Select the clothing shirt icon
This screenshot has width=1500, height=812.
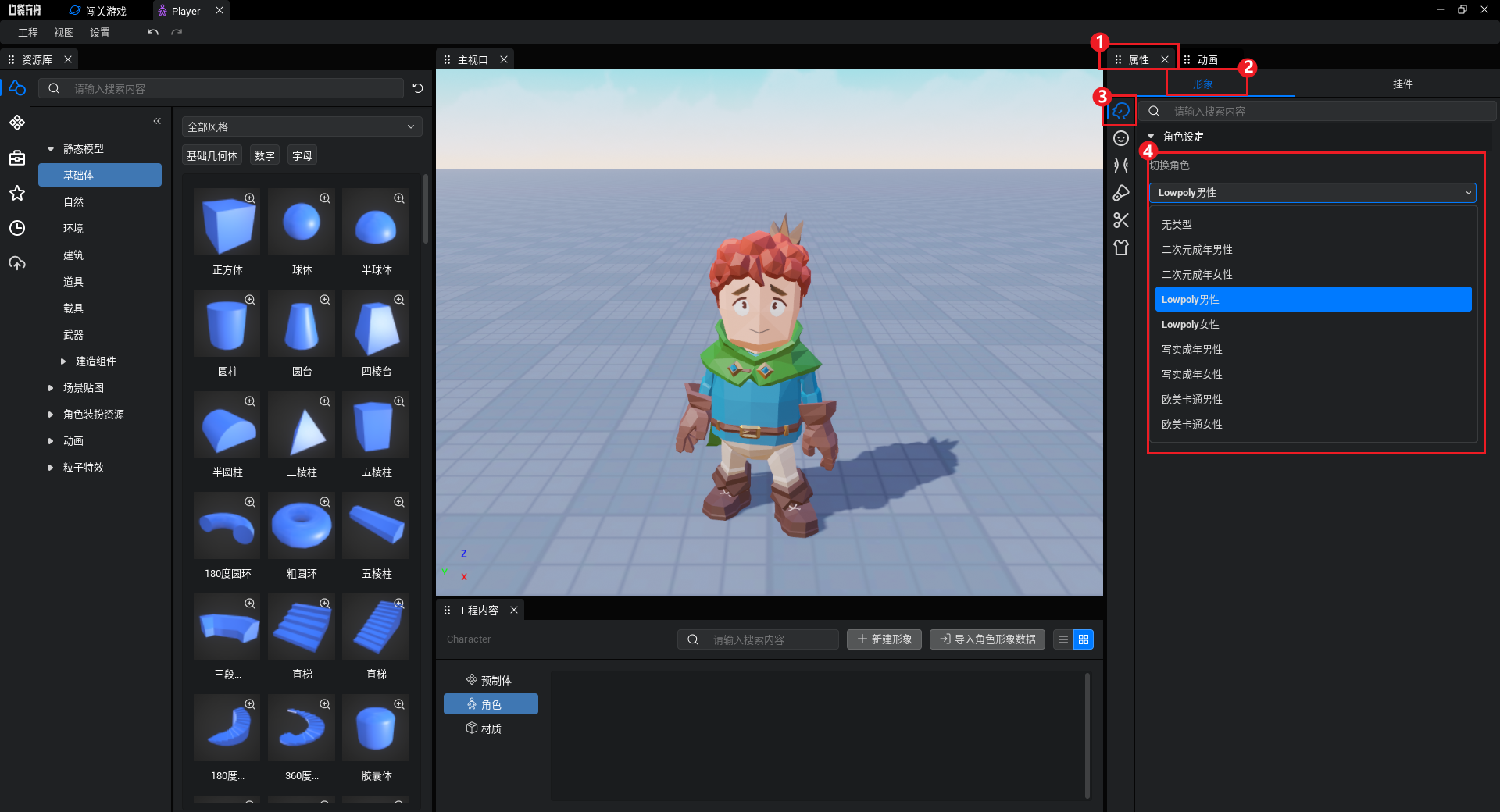pyautogui.click(x=1121, y=248)
